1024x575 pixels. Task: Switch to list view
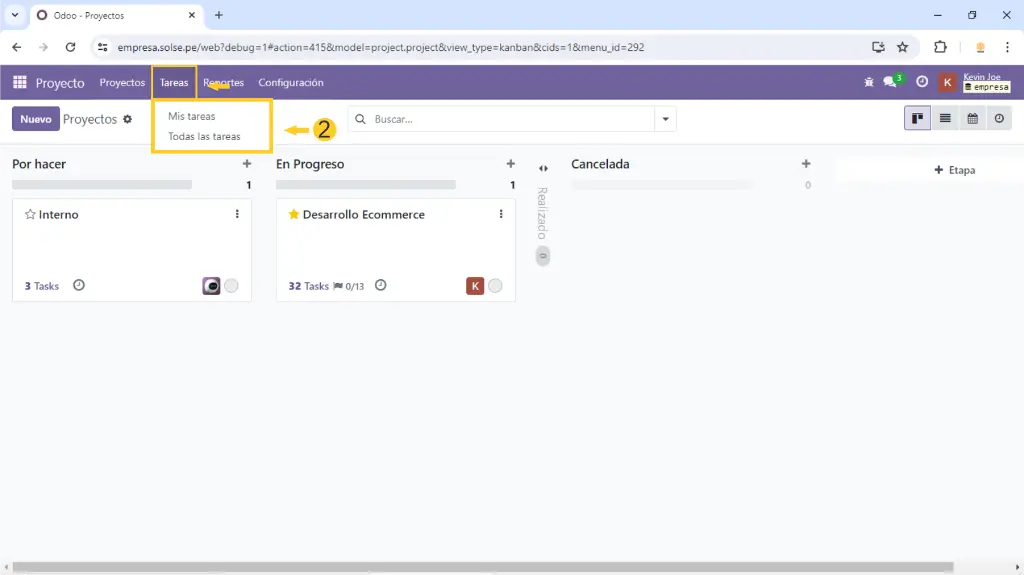point(945,119)
